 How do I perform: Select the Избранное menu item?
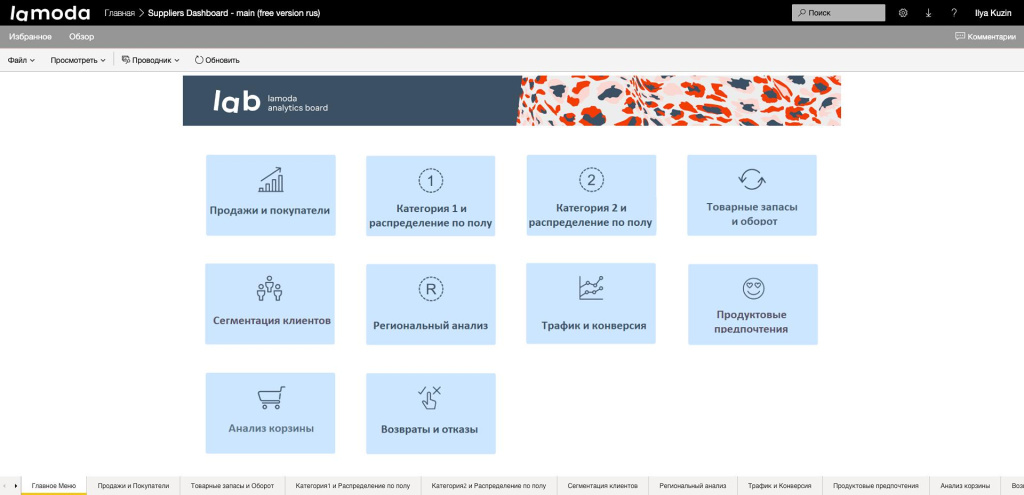pos(30,37)
